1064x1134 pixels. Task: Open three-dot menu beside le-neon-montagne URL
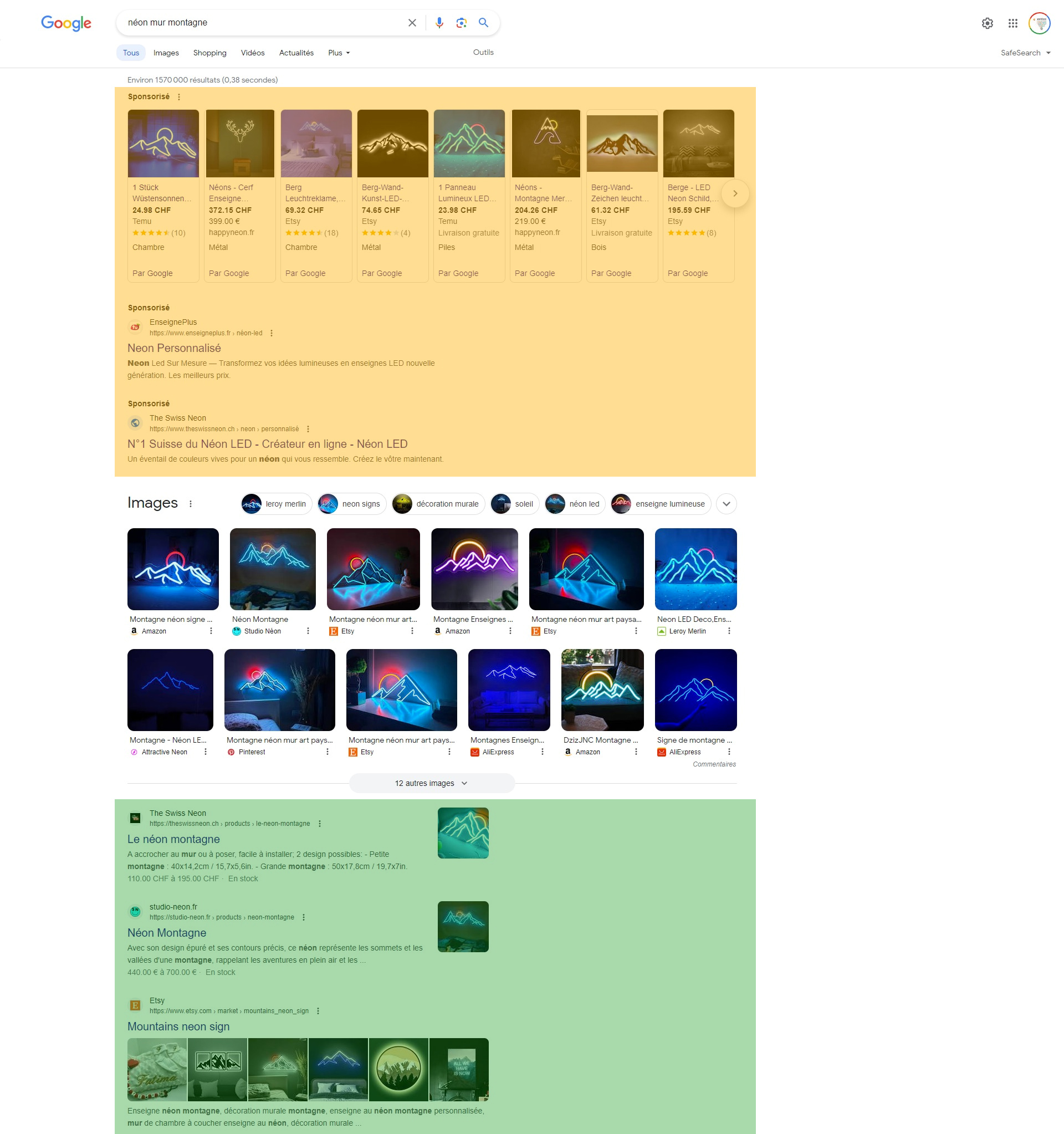(319, 824)
